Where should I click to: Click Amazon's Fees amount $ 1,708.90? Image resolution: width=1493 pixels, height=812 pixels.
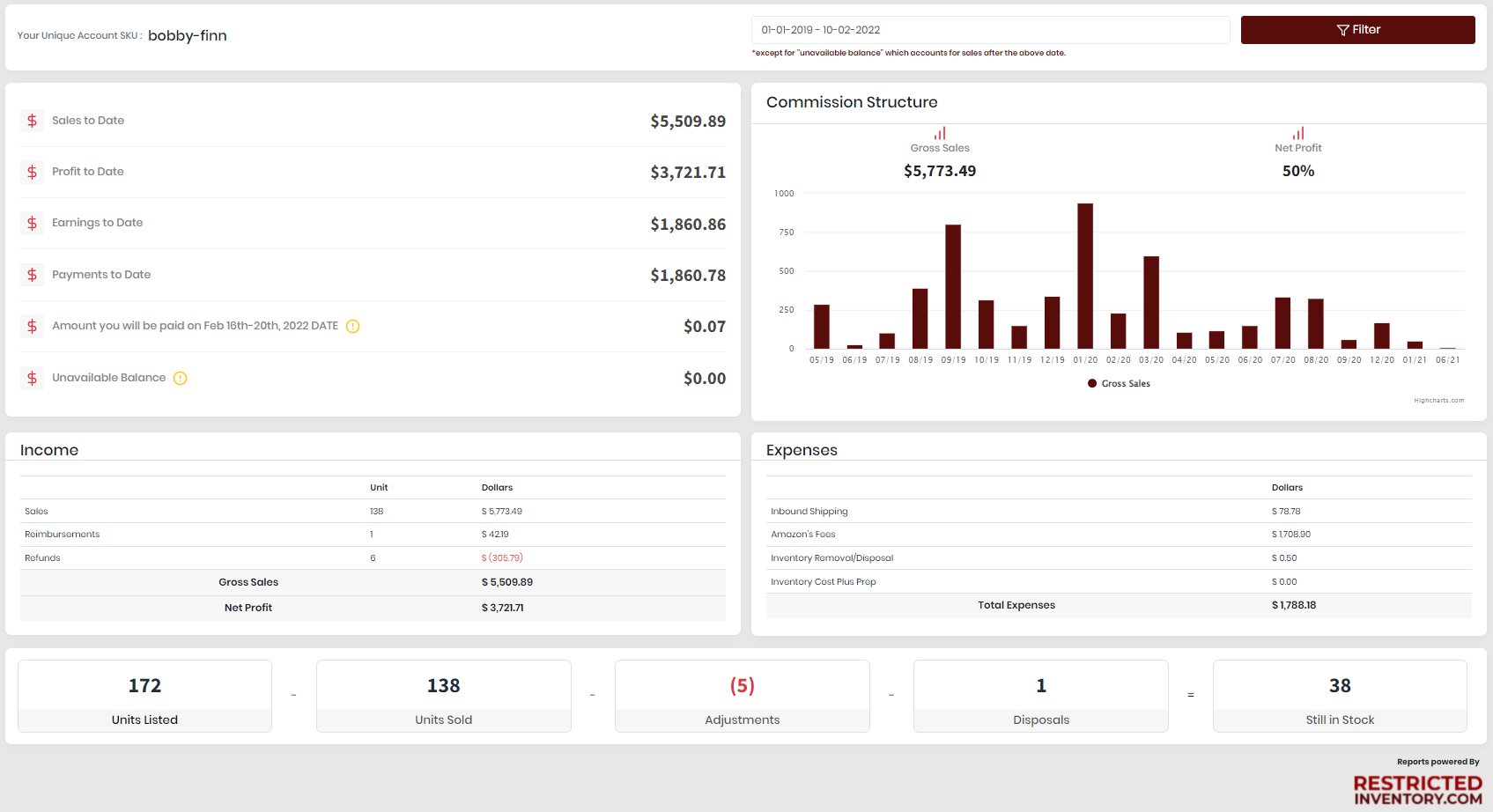[1291, 535]
